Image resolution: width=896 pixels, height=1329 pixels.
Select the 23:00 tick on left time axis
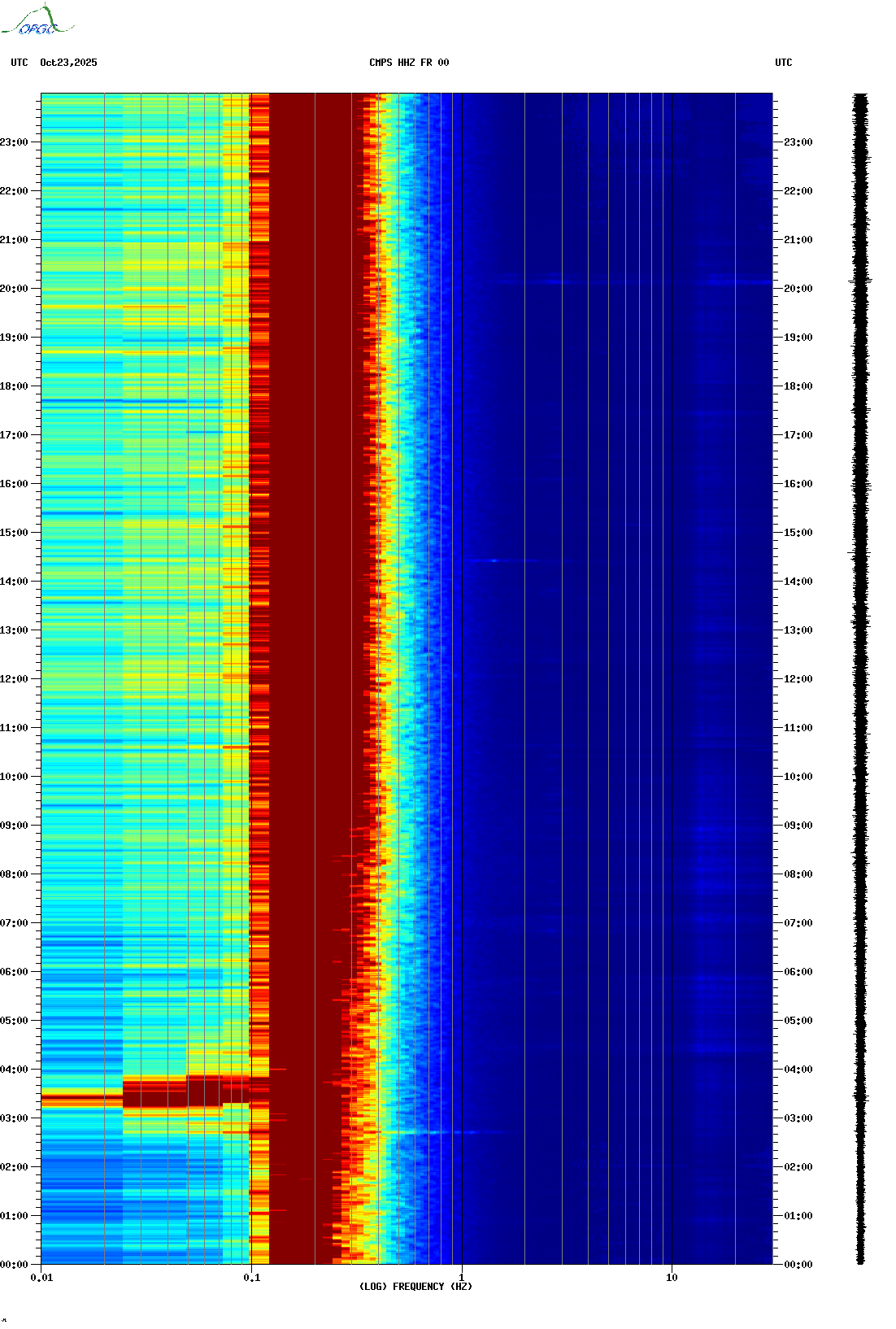click(x=15, y=142)
